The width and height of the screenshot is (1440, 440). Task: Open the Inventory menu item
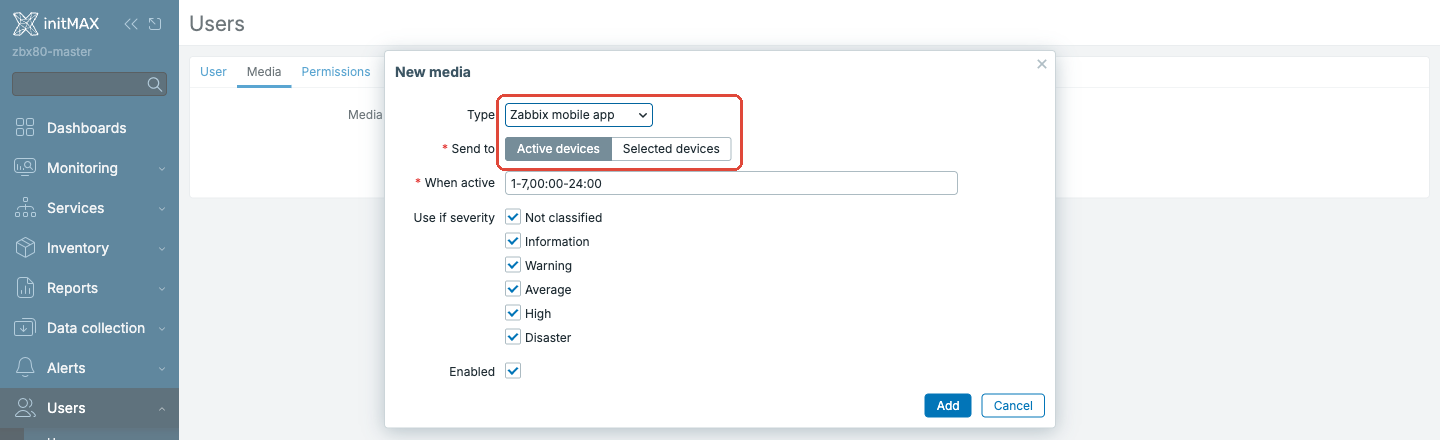[x=90, y=248]
